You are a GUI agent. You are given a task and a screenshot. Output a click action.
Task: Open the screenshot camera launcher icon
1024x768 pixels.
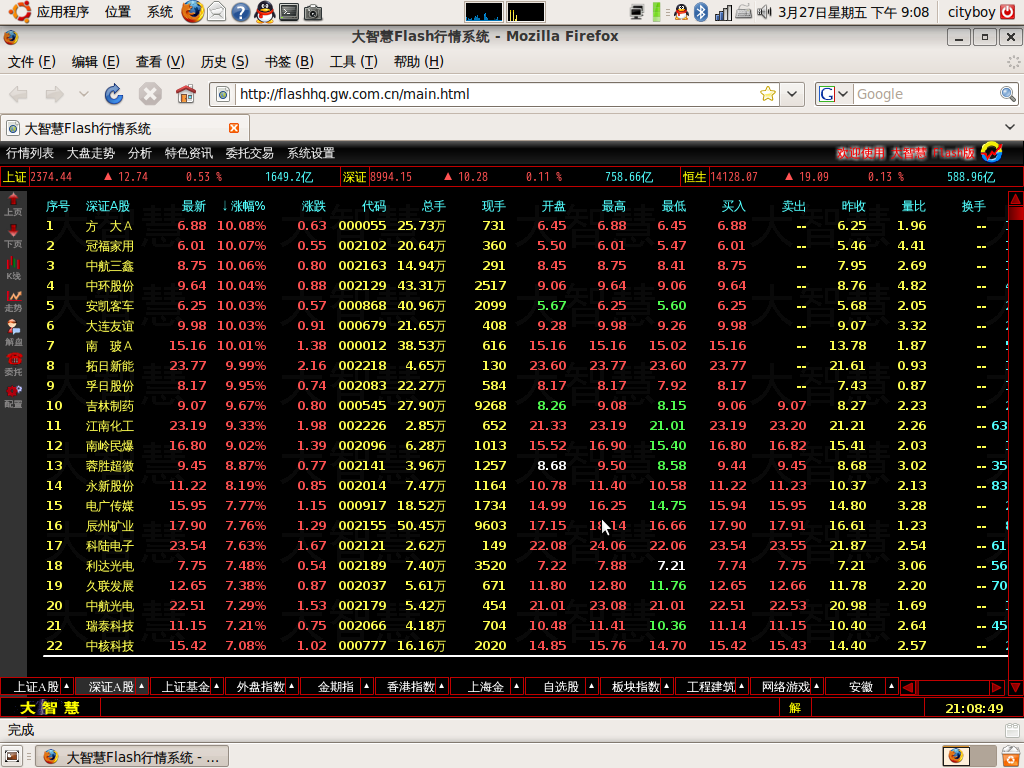[313, 12]
